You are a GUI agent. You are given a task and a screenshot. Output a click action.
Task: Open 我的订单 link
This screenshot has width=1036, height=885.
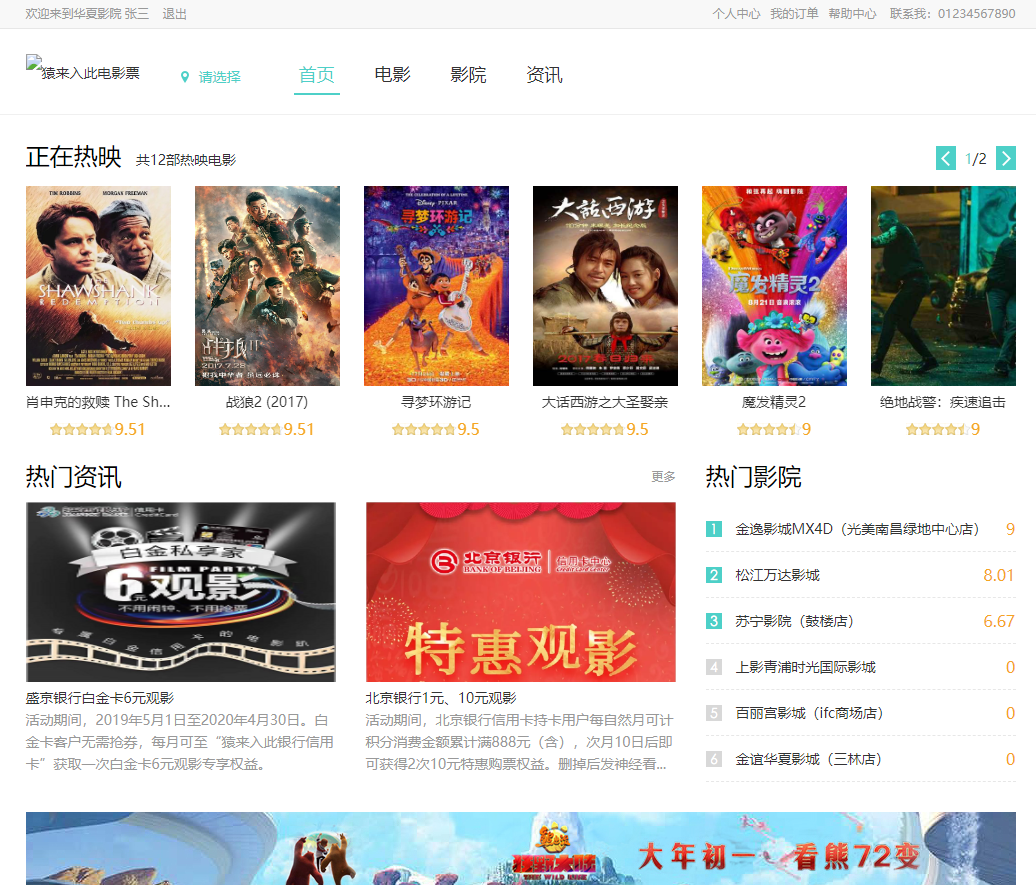[794, 14]
